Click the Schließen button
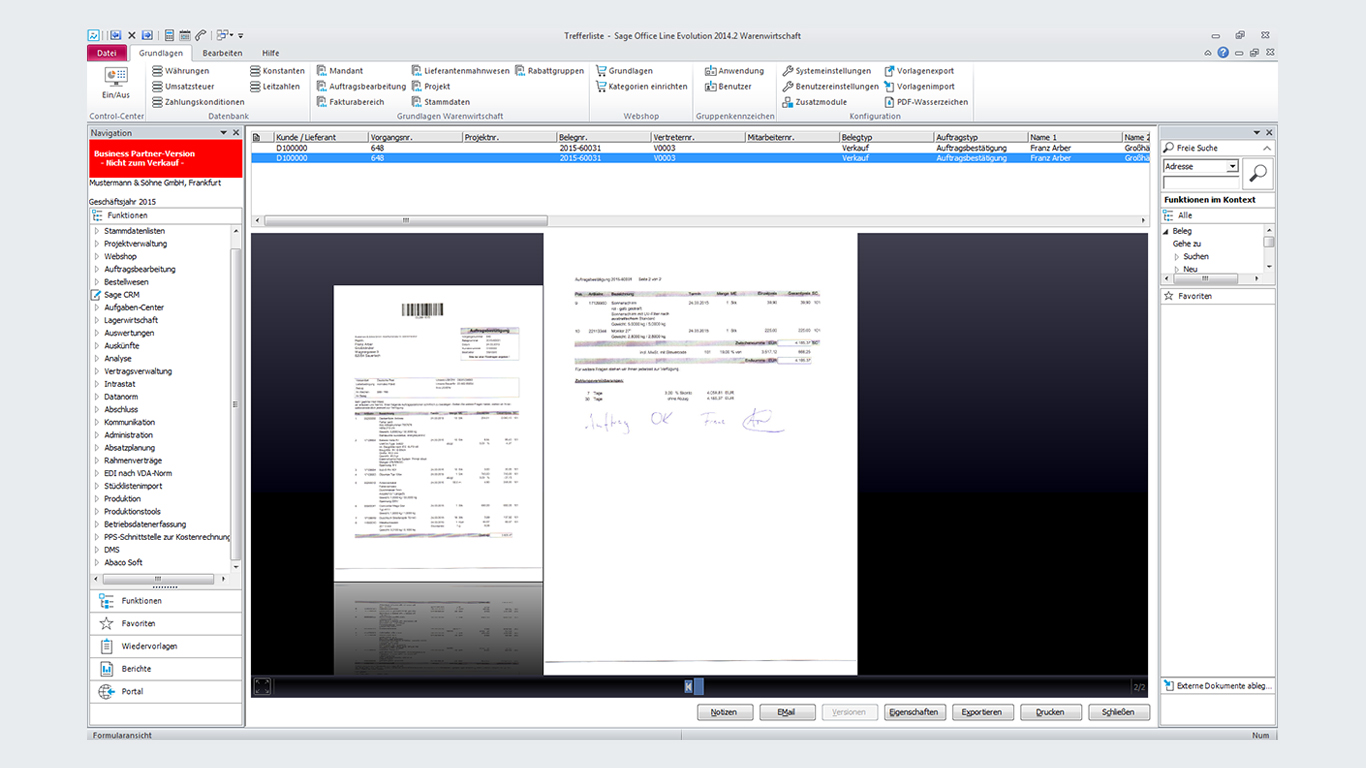 (1119, 712)
